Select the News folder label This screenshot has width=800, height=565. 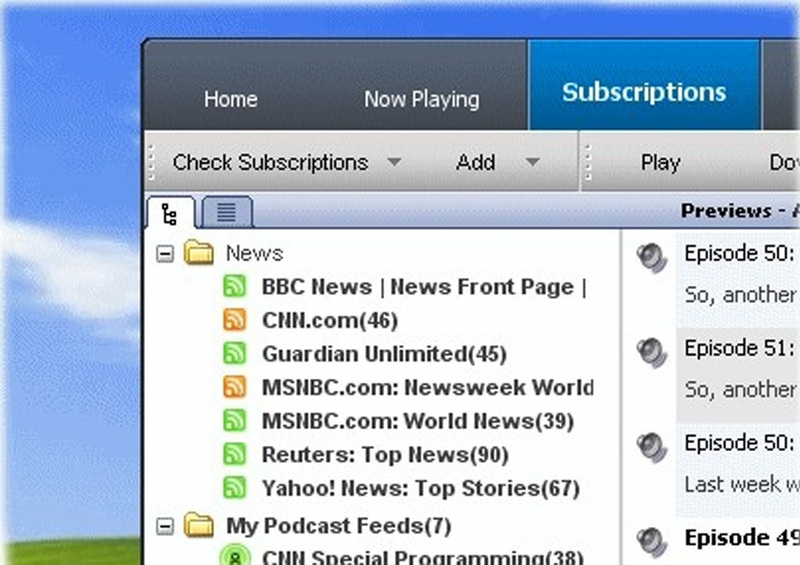(254, 253)
